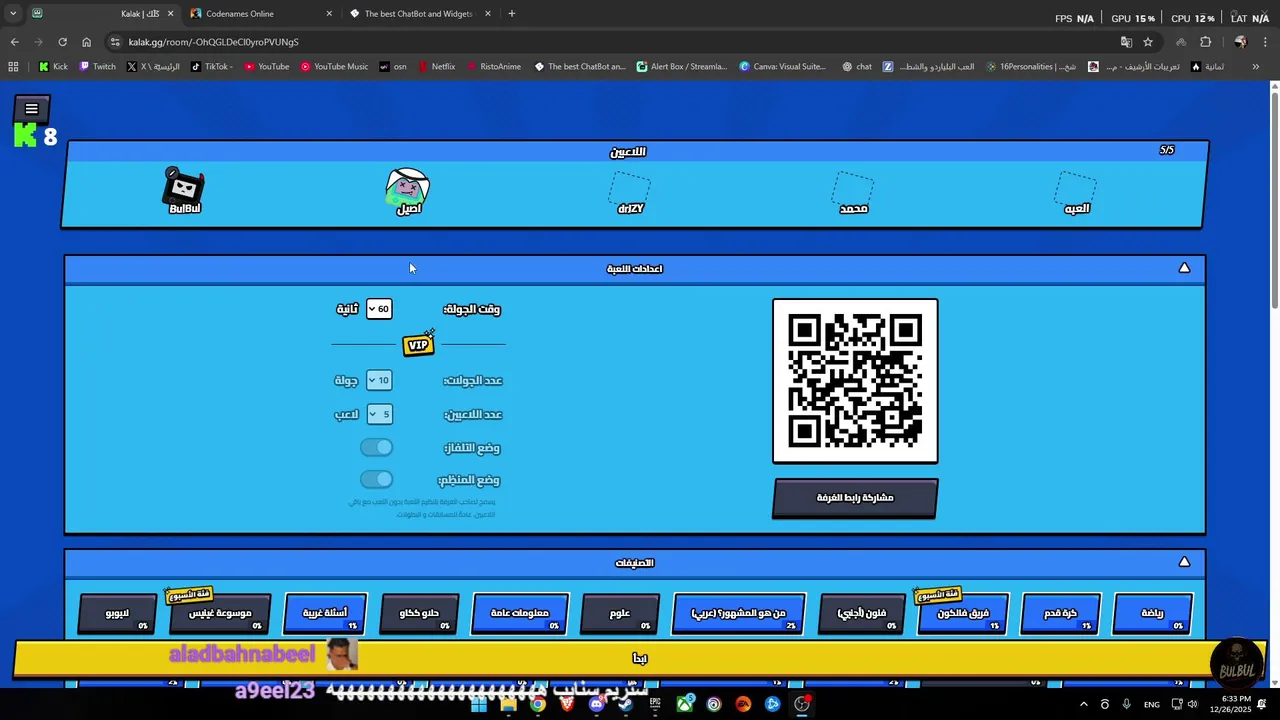Open Steam from the taskbar
The height and width of the screenshot is (720, 1280).
626,704
